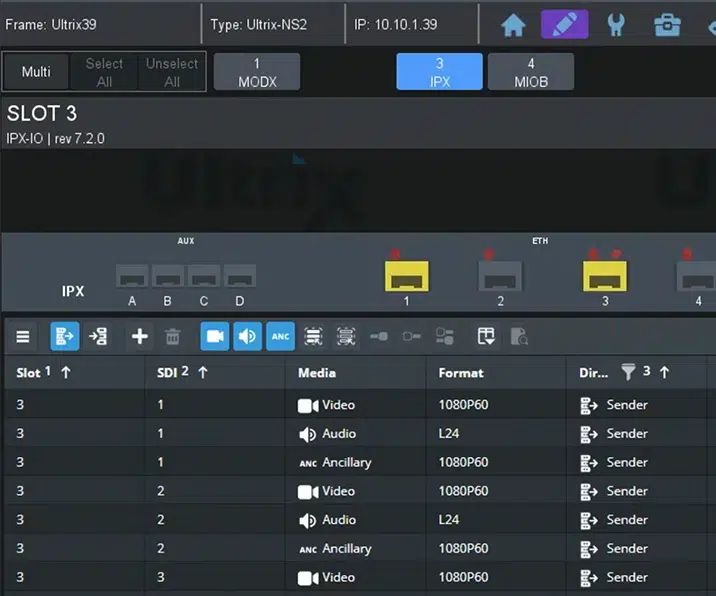The width and height of the screenshot is (716, 596).
Task: Select yellow ETH port 1
Action: point(406,276)
